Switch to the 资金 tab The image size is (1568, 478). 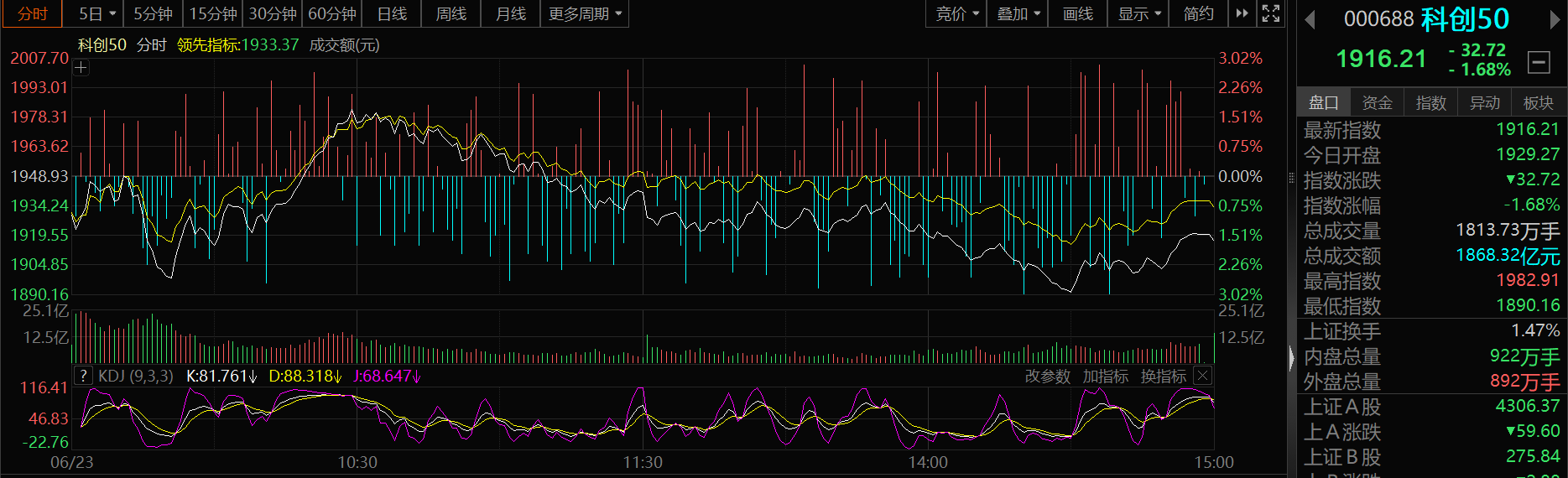pyautogui.click(x=1377, y=102)
